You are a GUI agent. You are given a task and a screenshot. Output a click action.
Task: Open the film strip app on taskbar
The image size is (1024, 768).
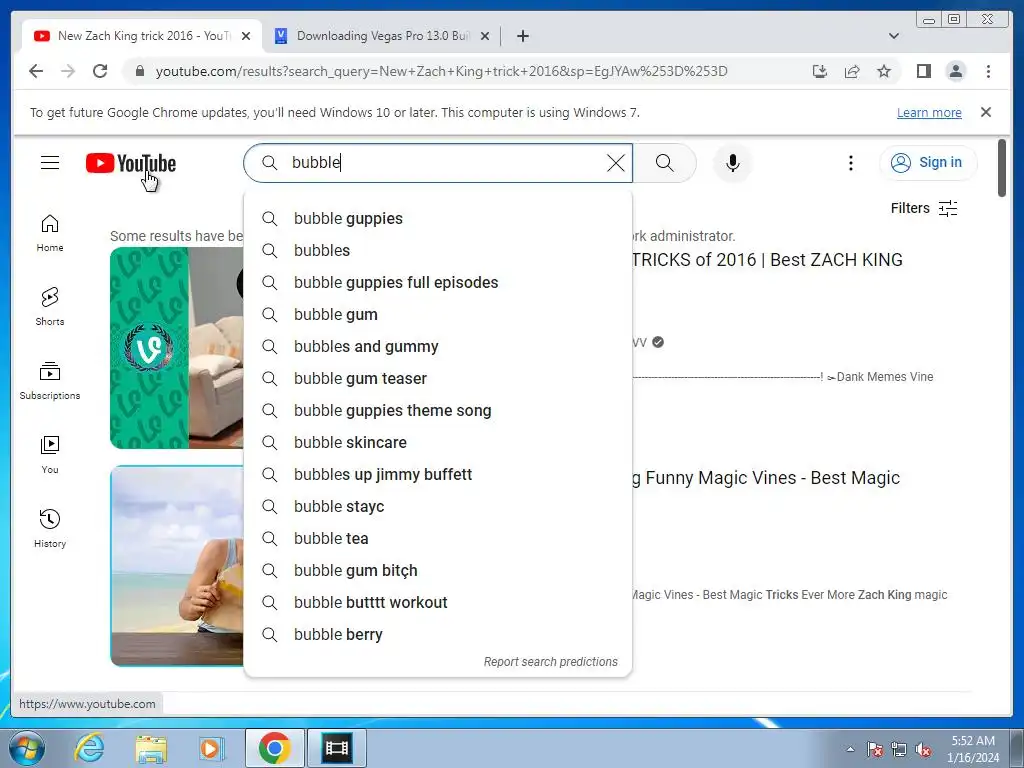[x=337, y=748]
